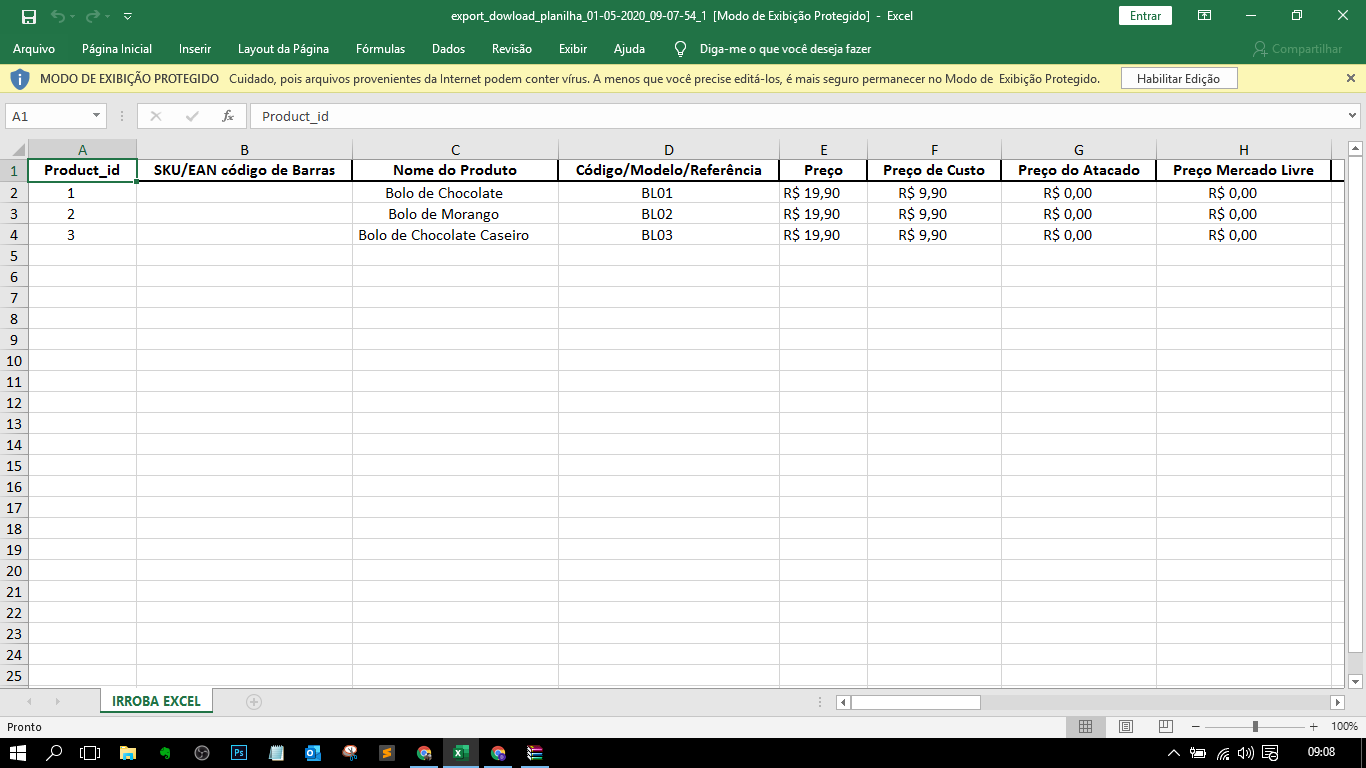Click into the formula bar showing Product_id

click(x=797, y=116)
